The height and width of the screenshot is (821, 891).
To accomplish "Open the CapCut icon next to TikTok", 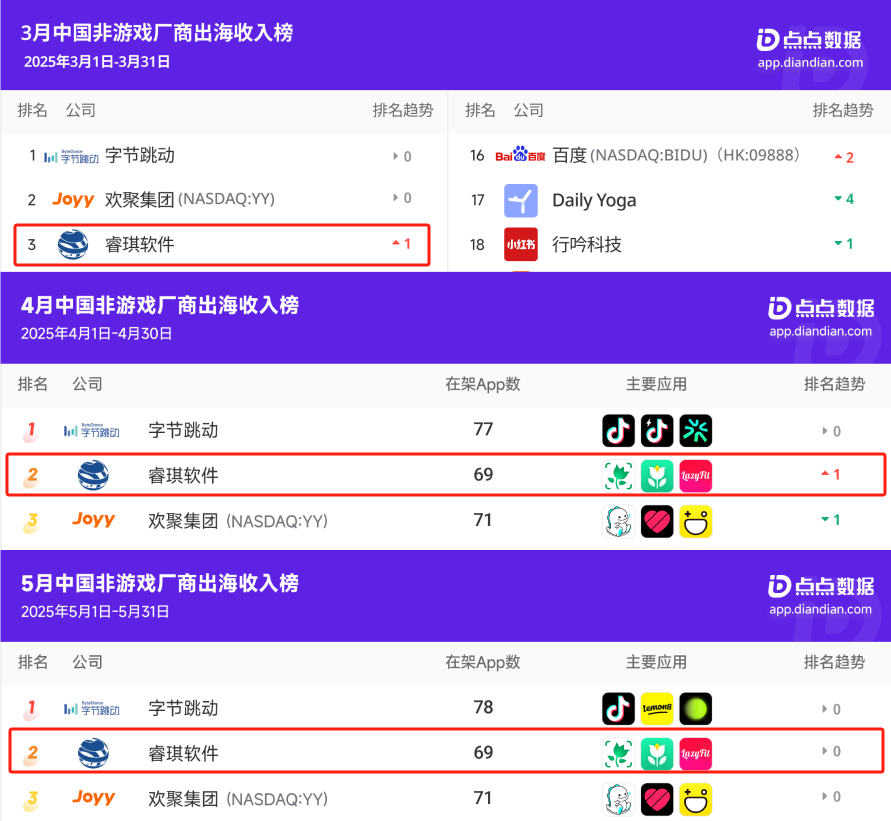I will (695, 430).
